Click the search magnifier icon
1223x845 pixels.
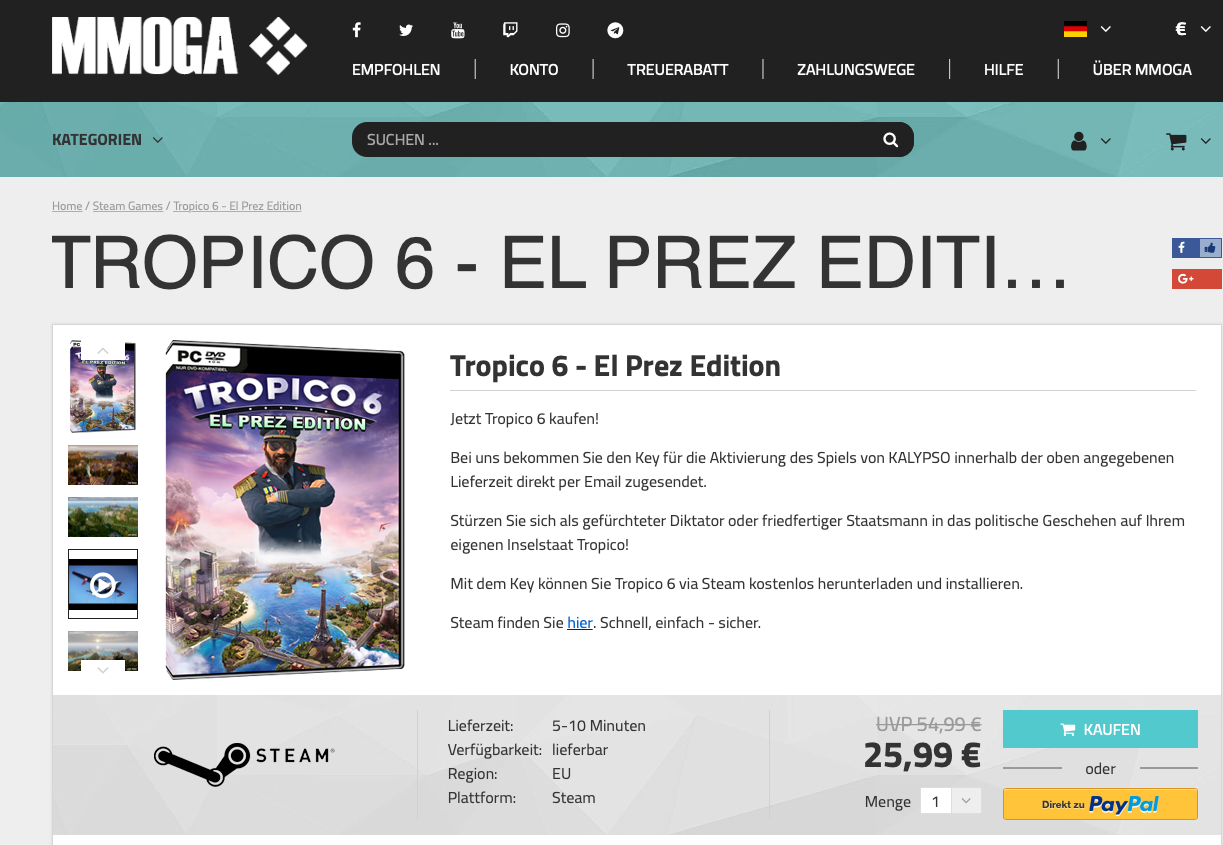[x=890, y=140]
